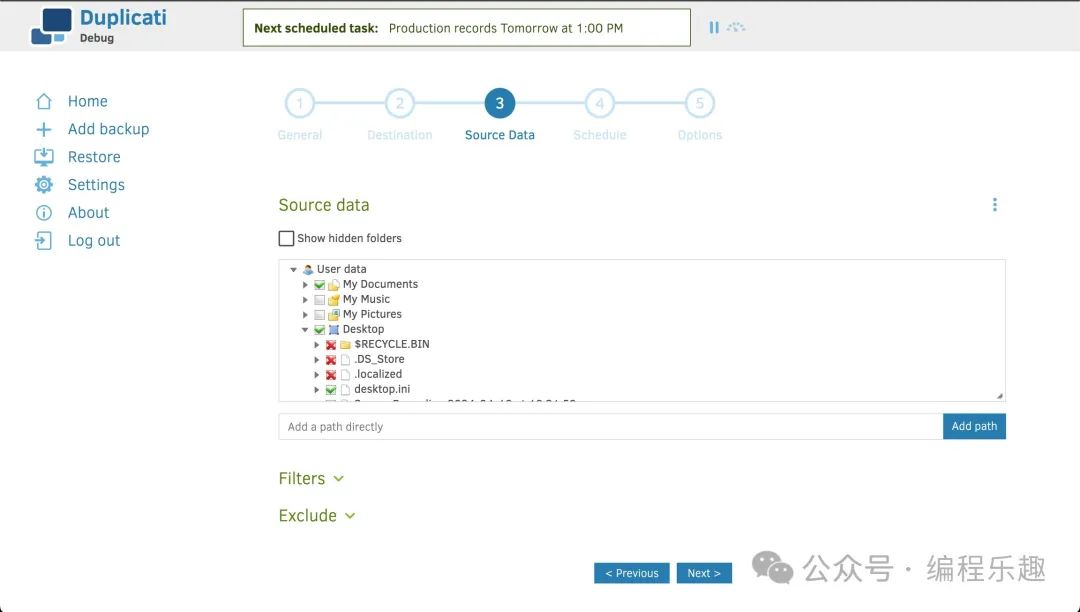Expand the Filters section
Viewport: 1080px width, 612px height.
(x=311, y=479)
